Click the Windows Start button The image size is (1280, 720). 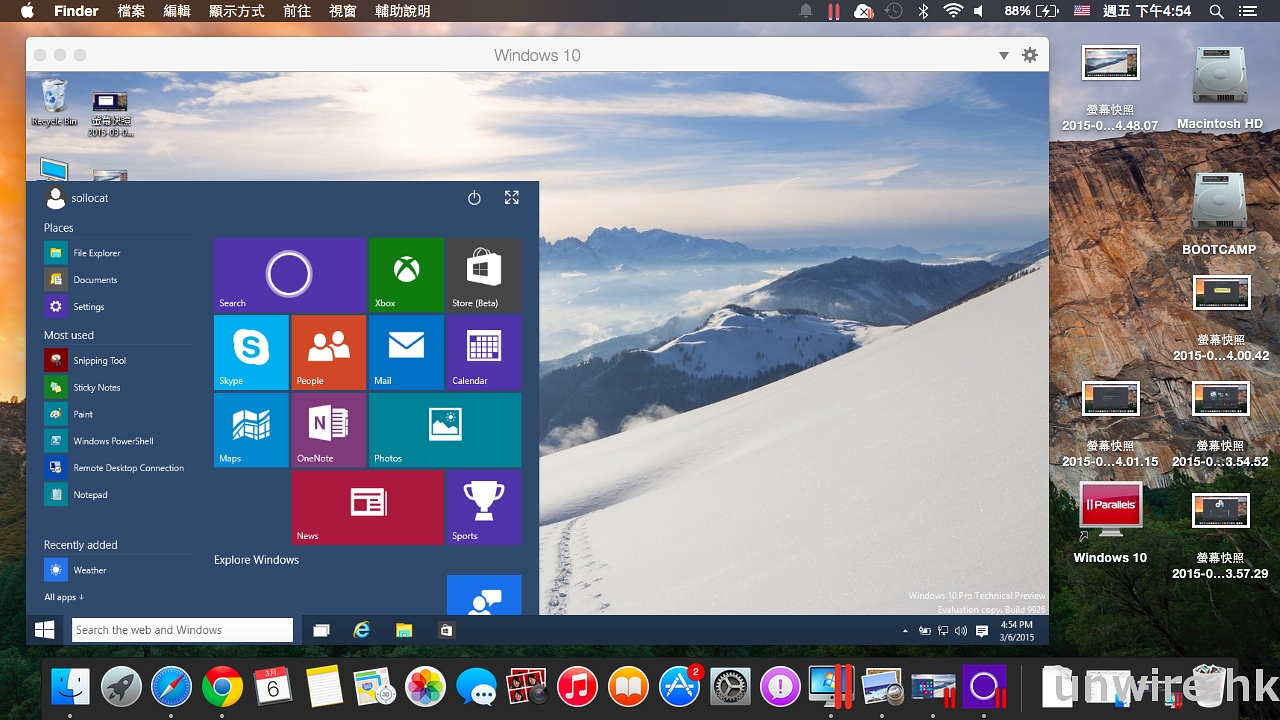point(45,630)
